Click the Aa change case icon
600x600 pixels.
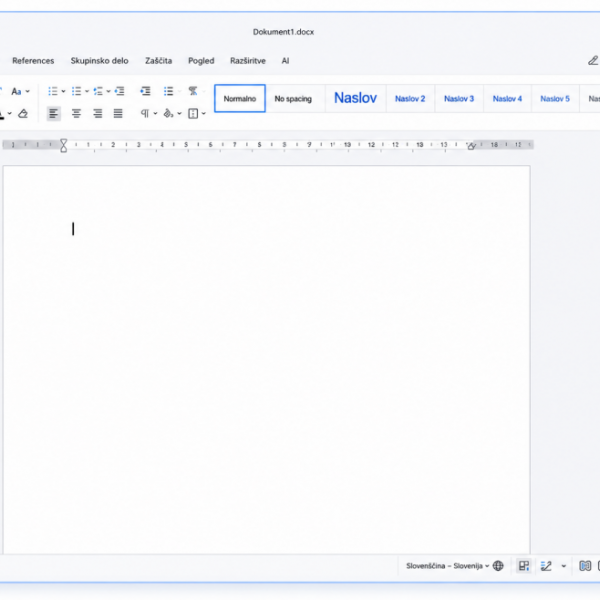pyautogui.click(x=16, y=91)
